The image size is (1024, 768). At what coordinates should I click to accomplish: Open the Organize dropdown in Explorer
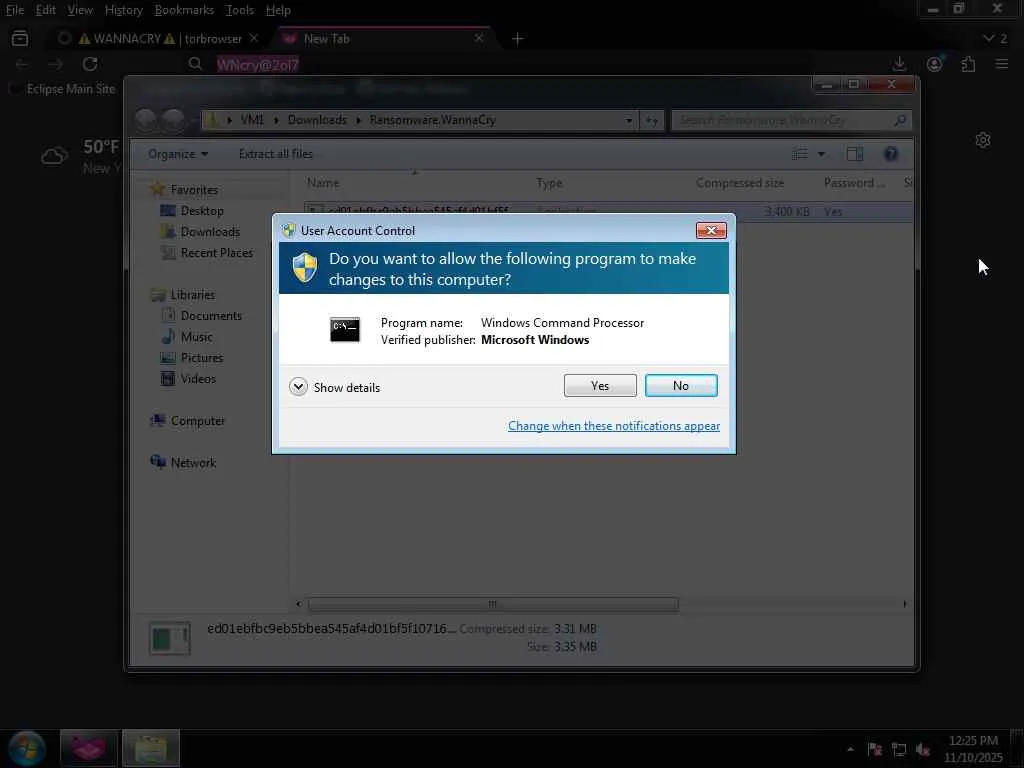click(178, 154)
